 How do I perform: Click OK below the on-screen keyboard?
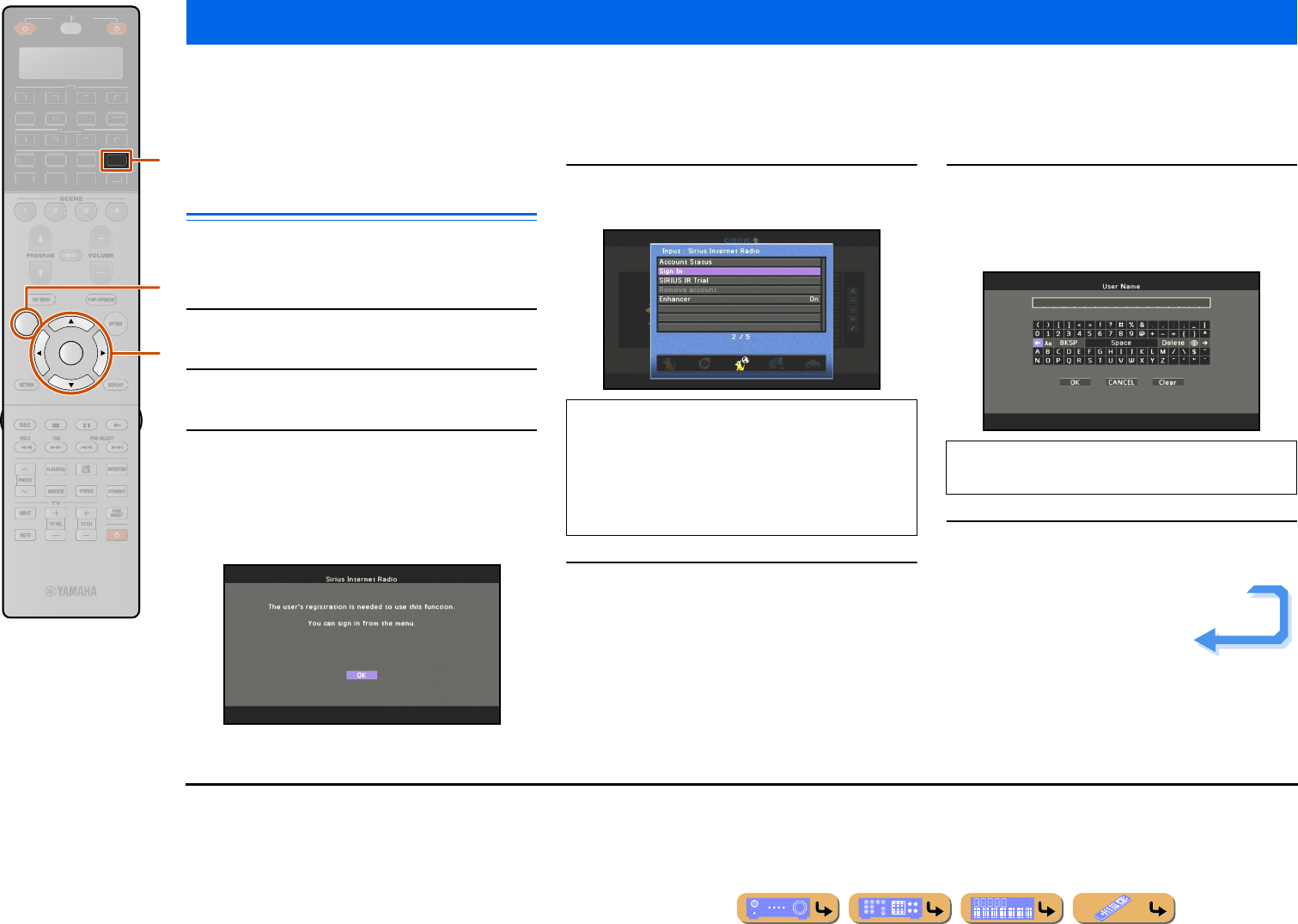(1075, 382)
